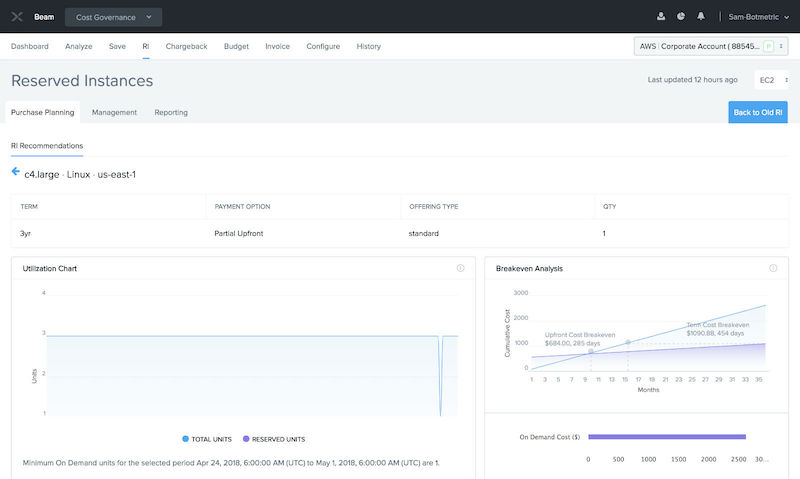Click the On Demand Cost ($) label
The width and height of the screenshot is (800, 479).
click(x=549, y=437)
